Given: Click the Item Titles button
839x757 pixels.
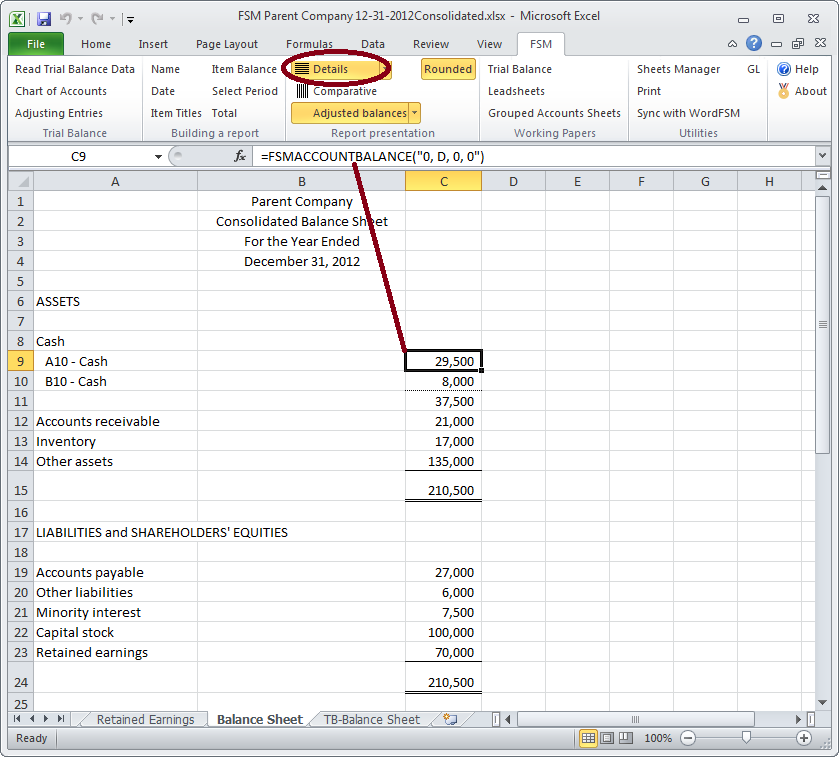Looking at the screenshot, I should [176, 113].
